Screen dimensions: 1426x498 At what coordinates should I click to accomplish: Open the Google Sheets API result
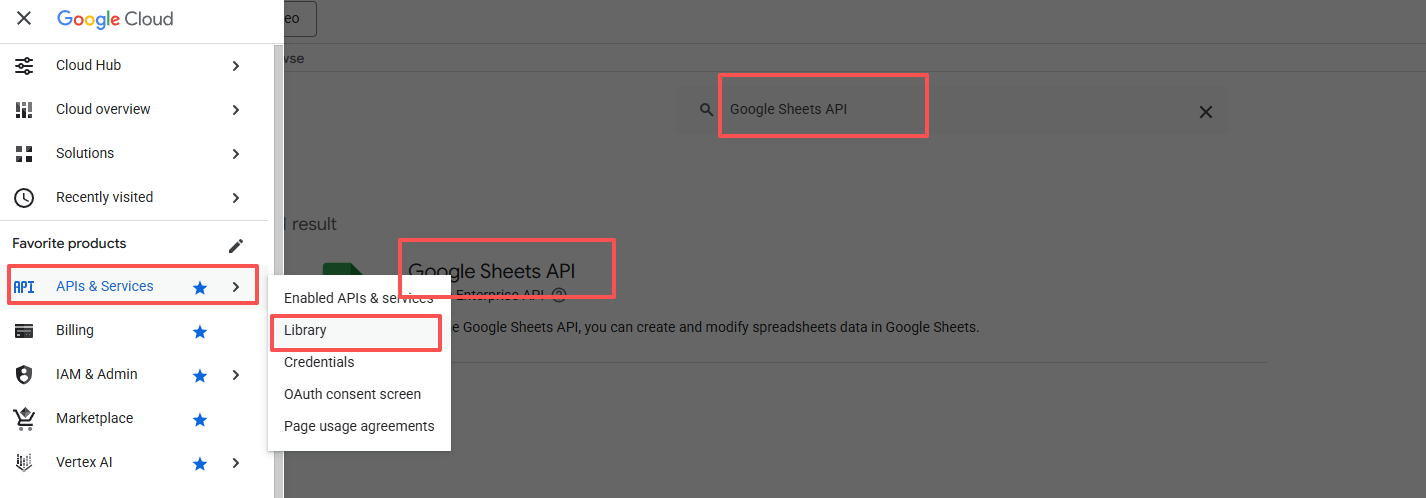tap(492, 271)
